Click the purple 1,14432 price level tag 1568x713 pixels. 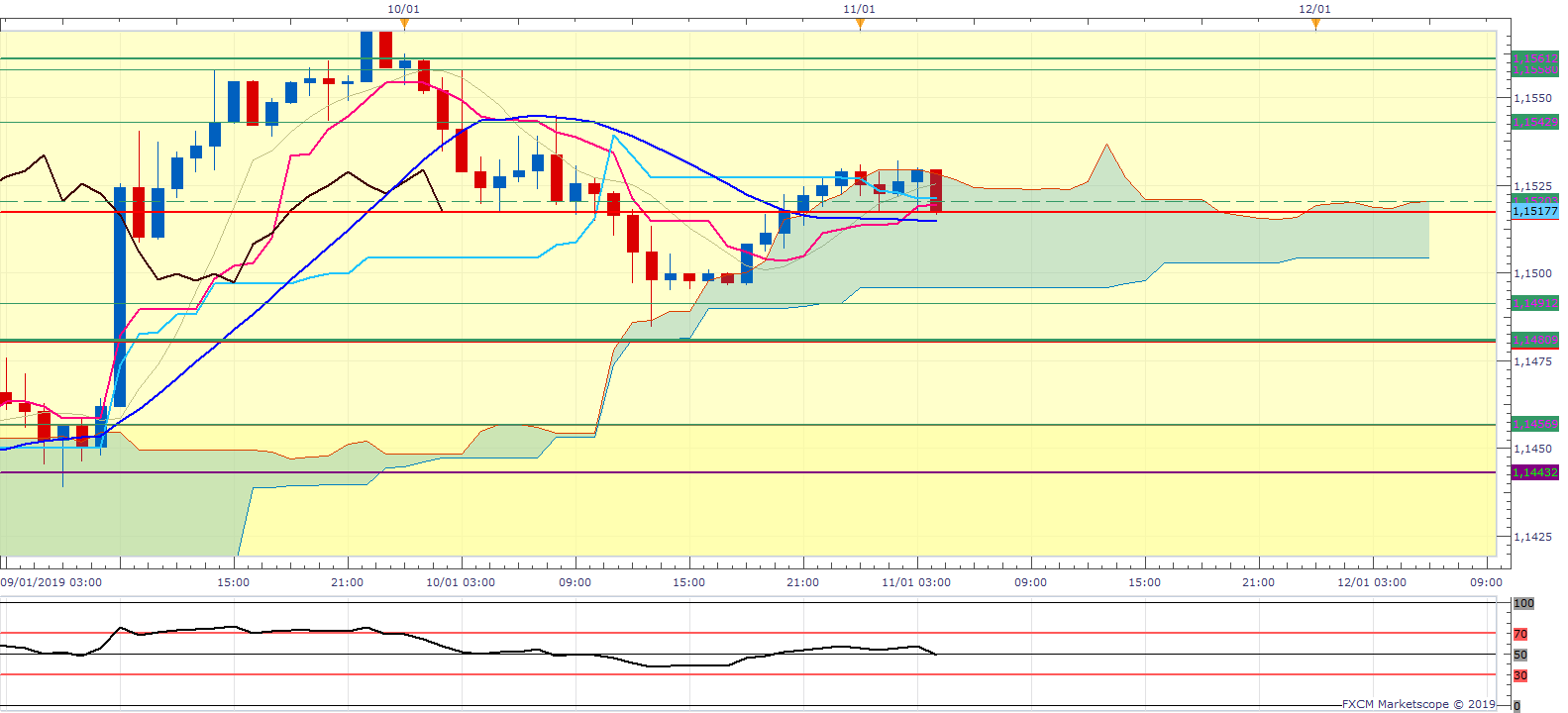1534,472
